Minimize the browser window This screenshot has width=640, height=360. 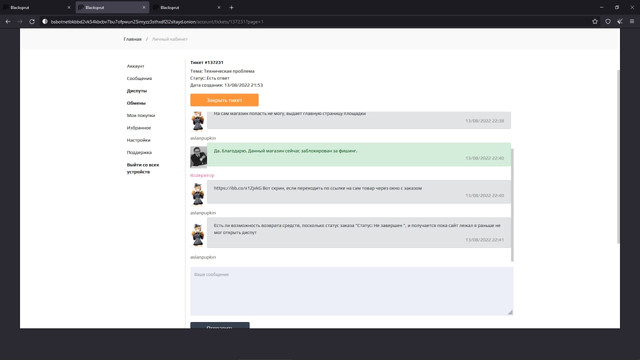point(601,7)
